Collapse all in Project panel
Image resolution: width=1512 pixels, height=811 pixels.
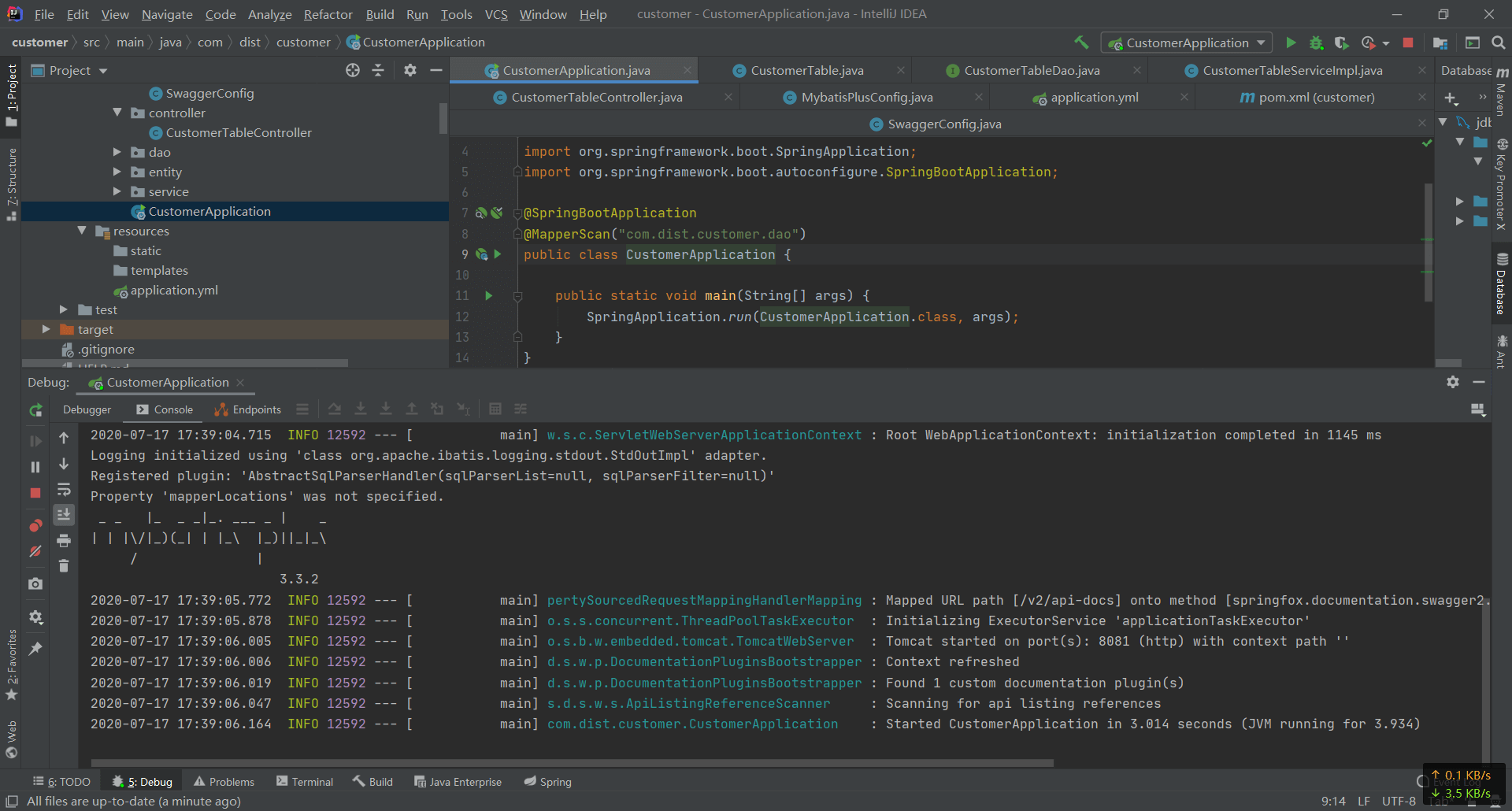click(378, 70)
